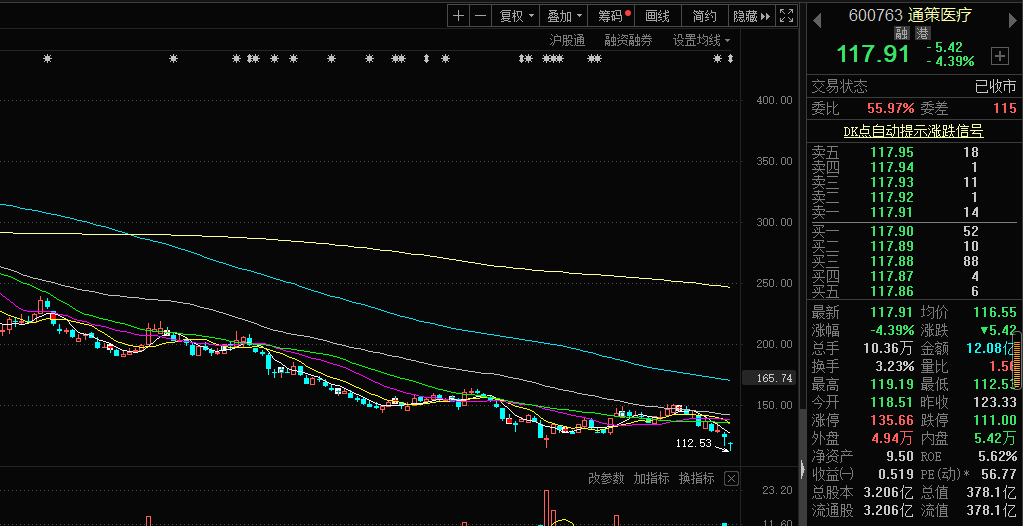Viewport: 1023px width, 526px height.
Task: Select the 买二 row price 117.89
Action: pos(892,246)
